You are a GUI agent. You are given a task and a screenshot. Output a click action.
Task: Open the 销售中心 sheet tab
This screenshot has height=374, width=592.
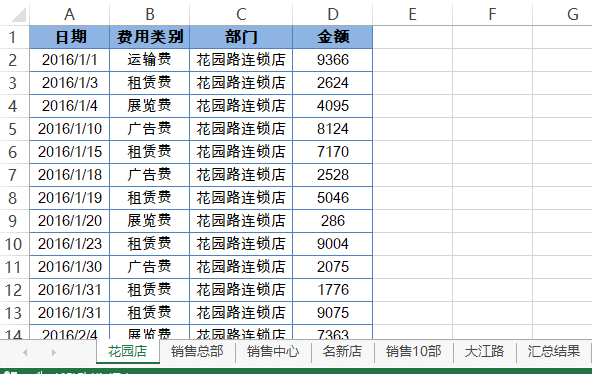[273, 352]
